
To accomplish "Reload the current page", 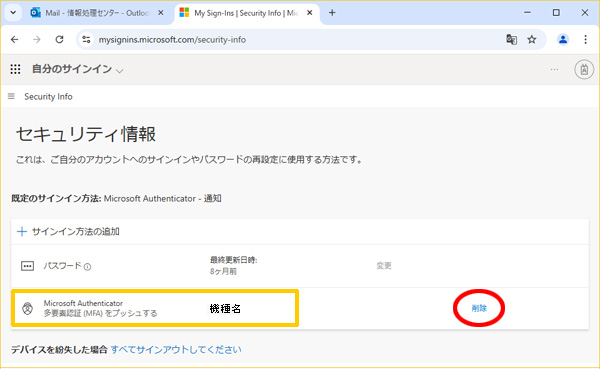I will point(59,39).
